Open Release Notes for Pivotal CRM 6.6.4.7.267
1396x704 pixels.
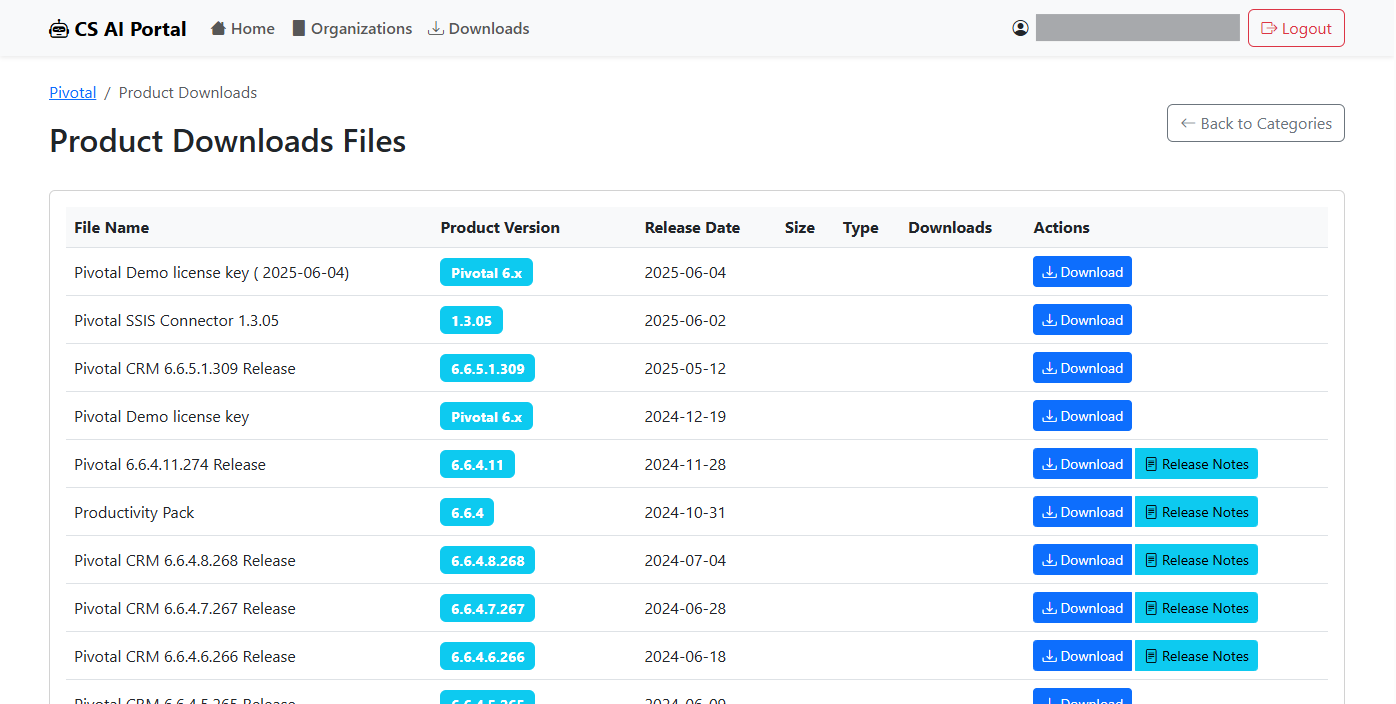(1196, 608)
